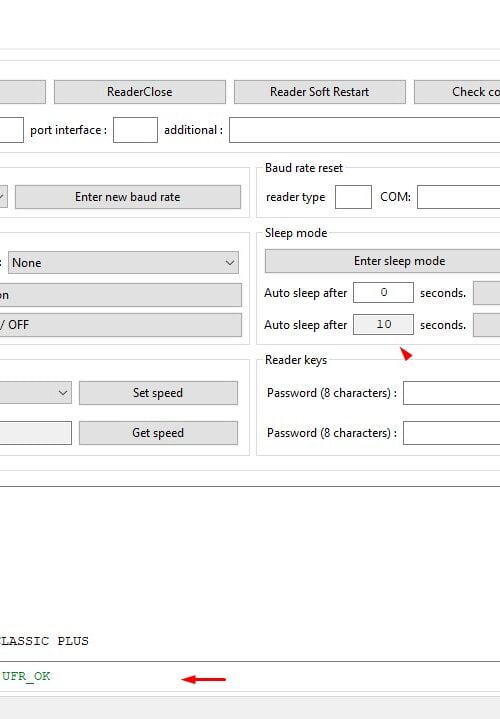500x719 pixels.
Task: Click the read-only field left of the Get speed button
Action: [36, 433]
